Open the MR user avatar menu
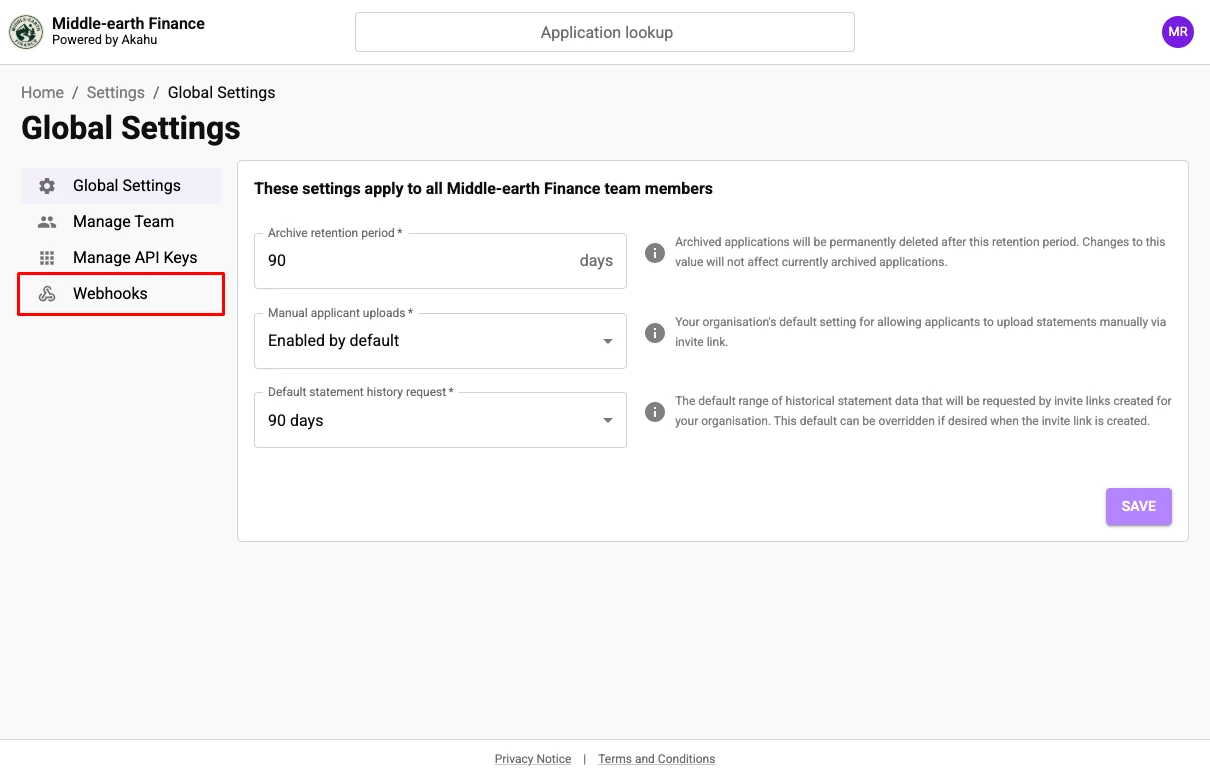The image size is (1210, 780). (x=1177, y=32)
